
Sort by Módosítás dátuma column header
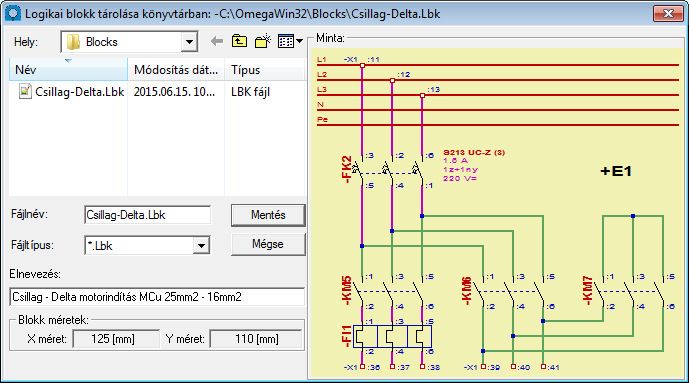point(176,70)
